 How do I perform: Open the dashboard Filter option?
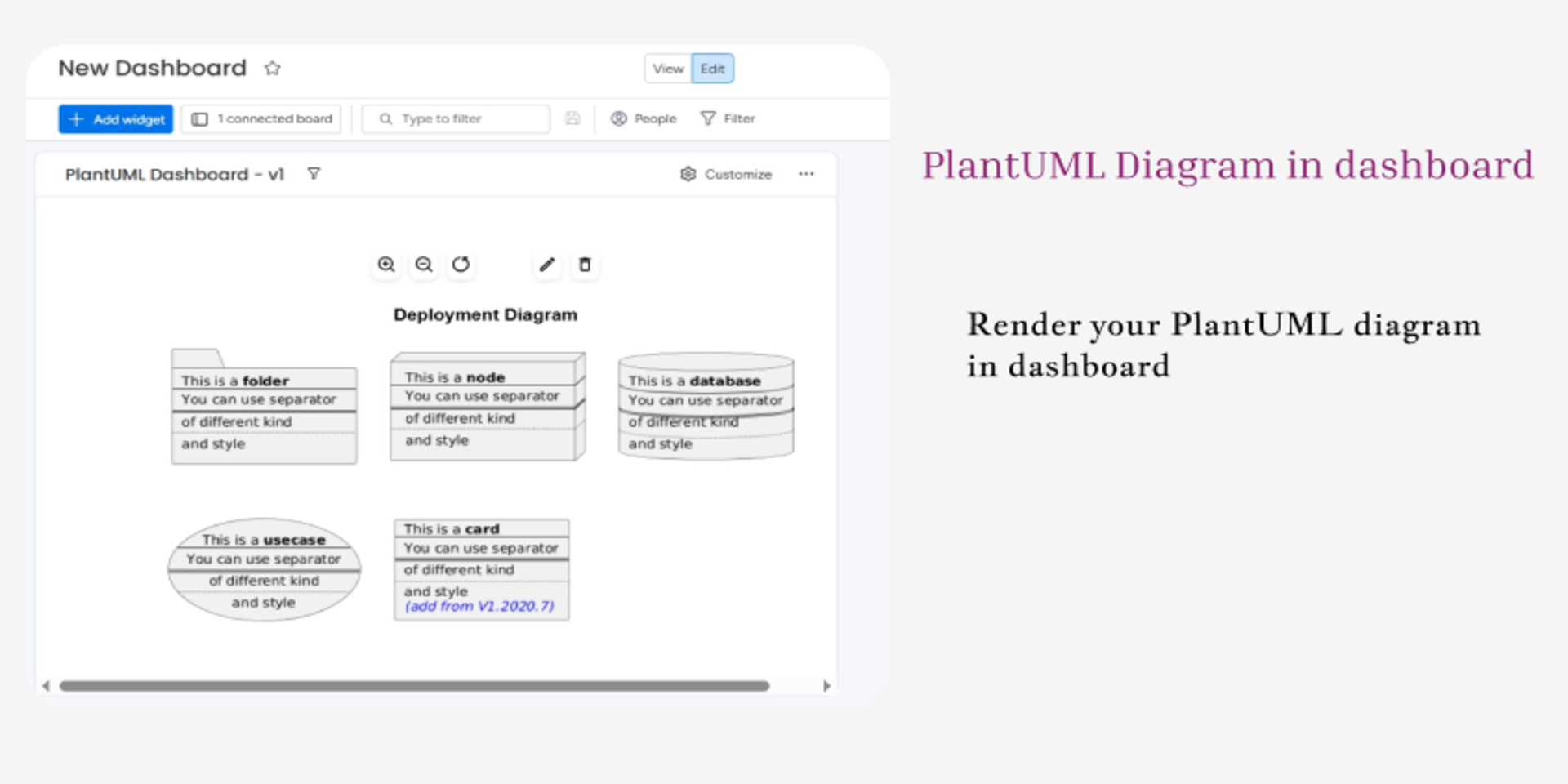pyautogui.click(x=728, y=119)
